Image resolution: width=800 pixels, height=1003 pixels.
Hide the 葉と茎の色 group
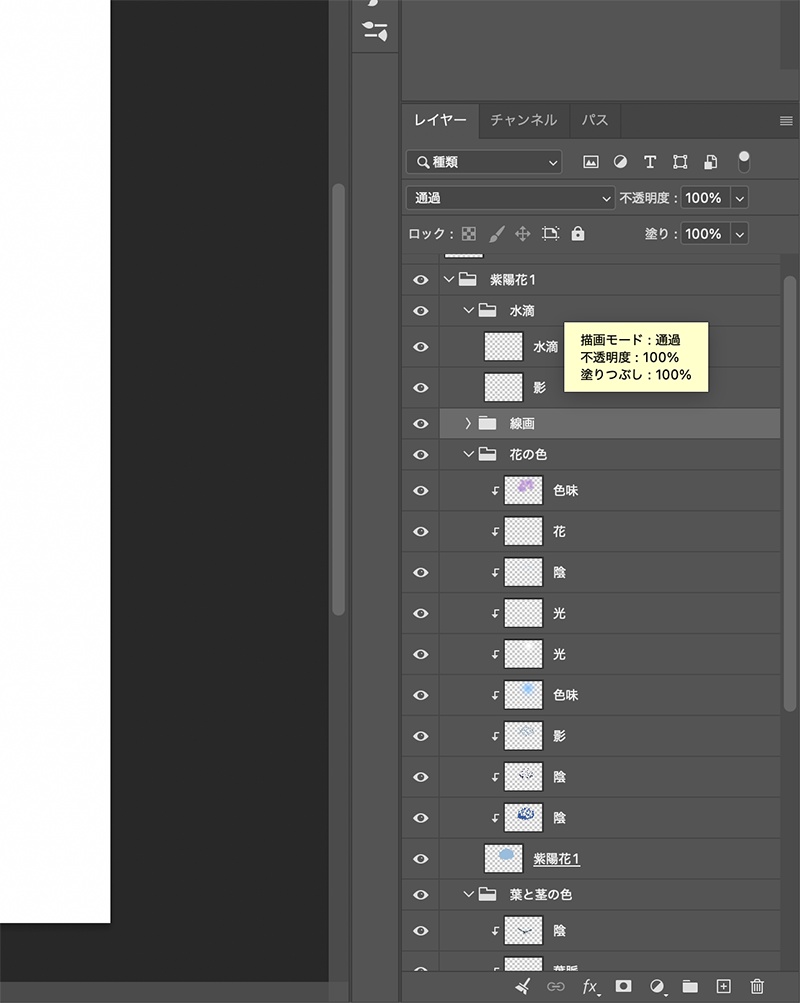click(421, 894)
